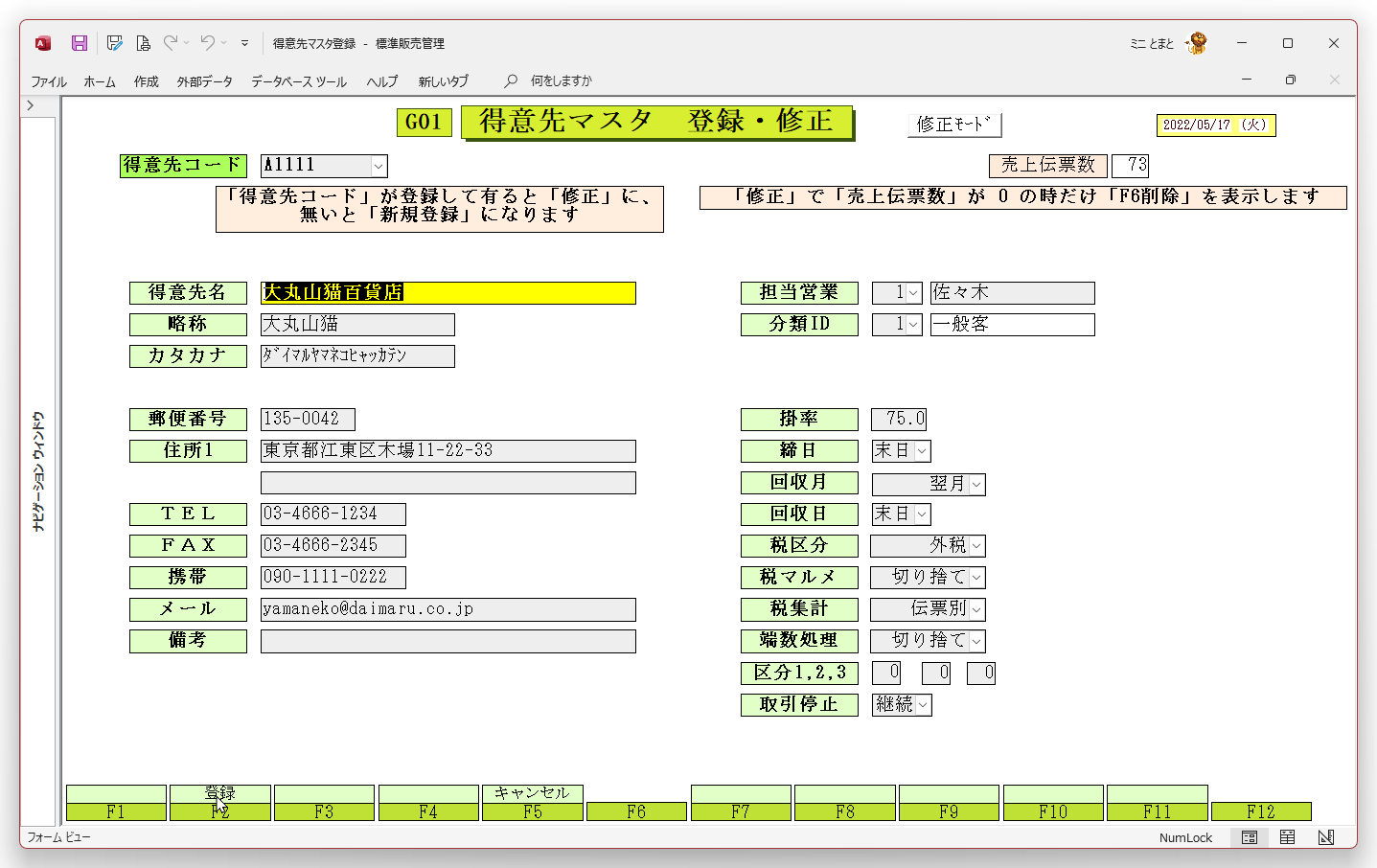Minimize the inner form document window

click(x=1247, y=80)
